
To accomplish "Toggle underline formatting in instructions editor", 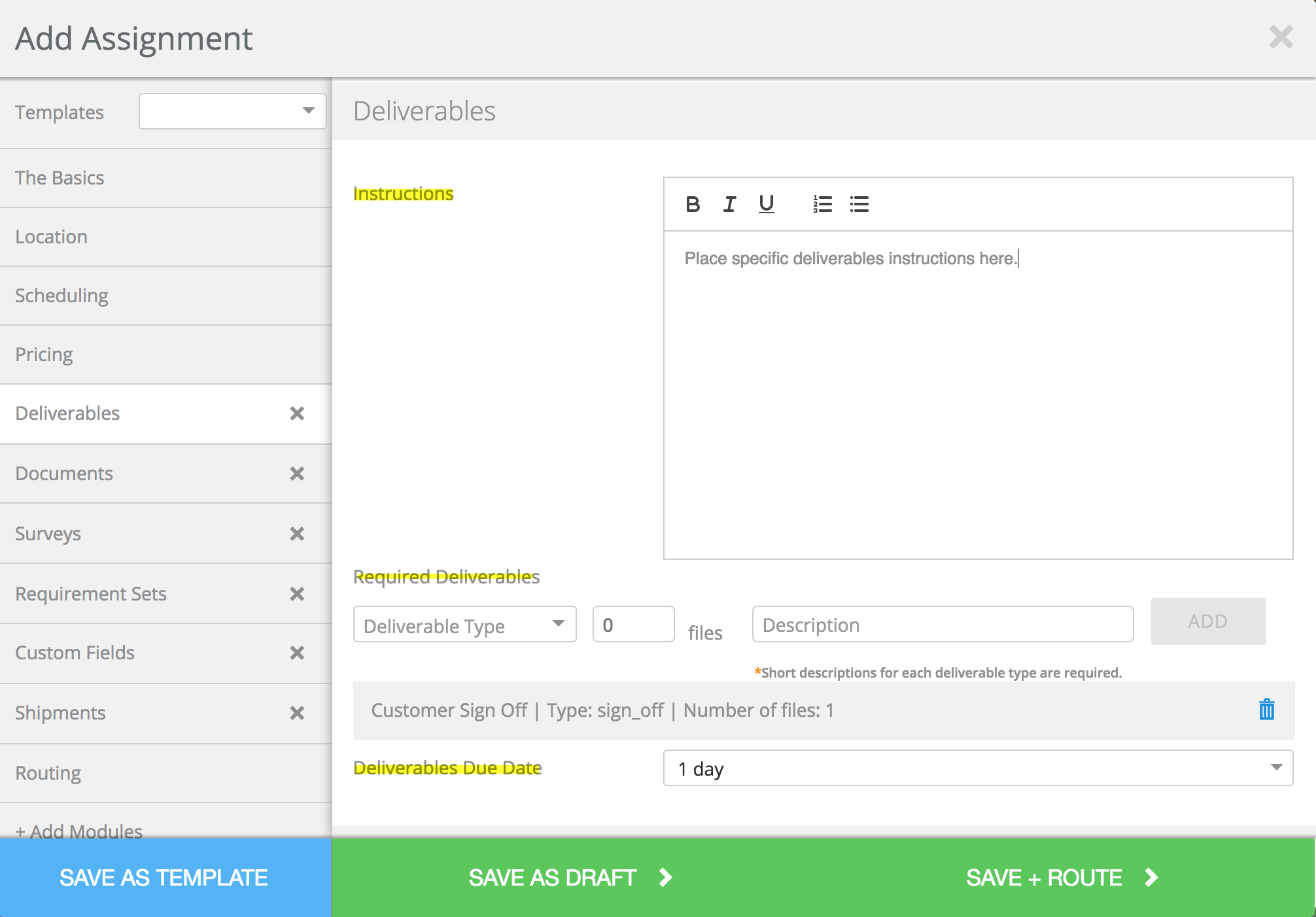I will (766, 205).
